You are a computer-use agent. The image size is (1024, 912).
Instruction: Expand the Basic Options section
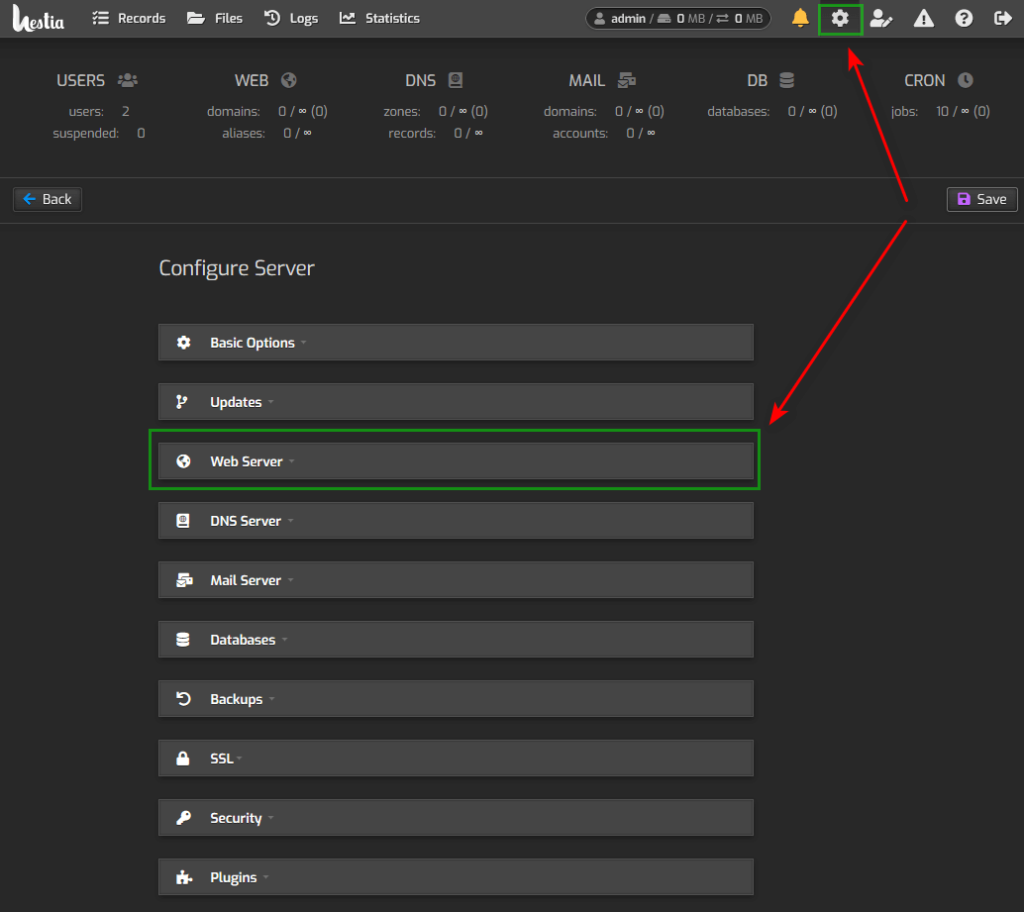point(253,342)
